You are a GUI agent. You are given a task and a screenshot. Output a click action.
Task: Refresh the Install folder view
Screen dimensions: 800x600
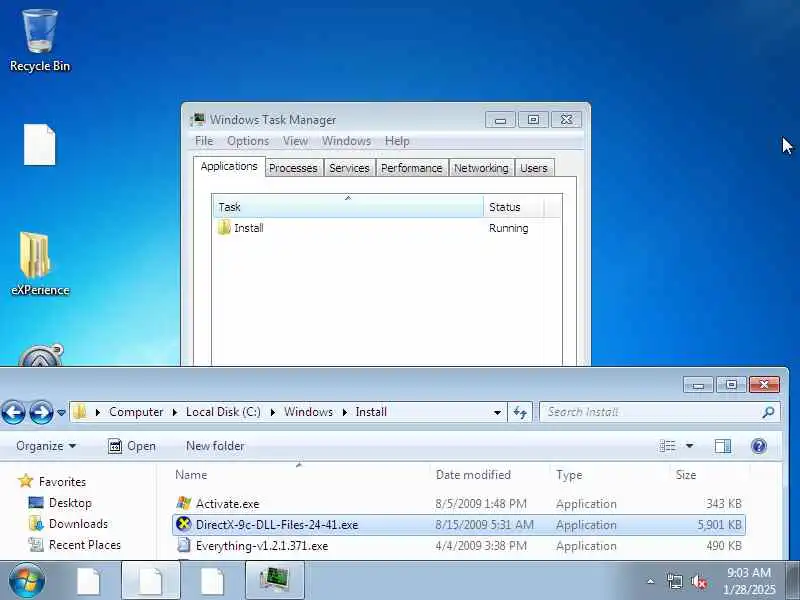[x=520, y=412]
